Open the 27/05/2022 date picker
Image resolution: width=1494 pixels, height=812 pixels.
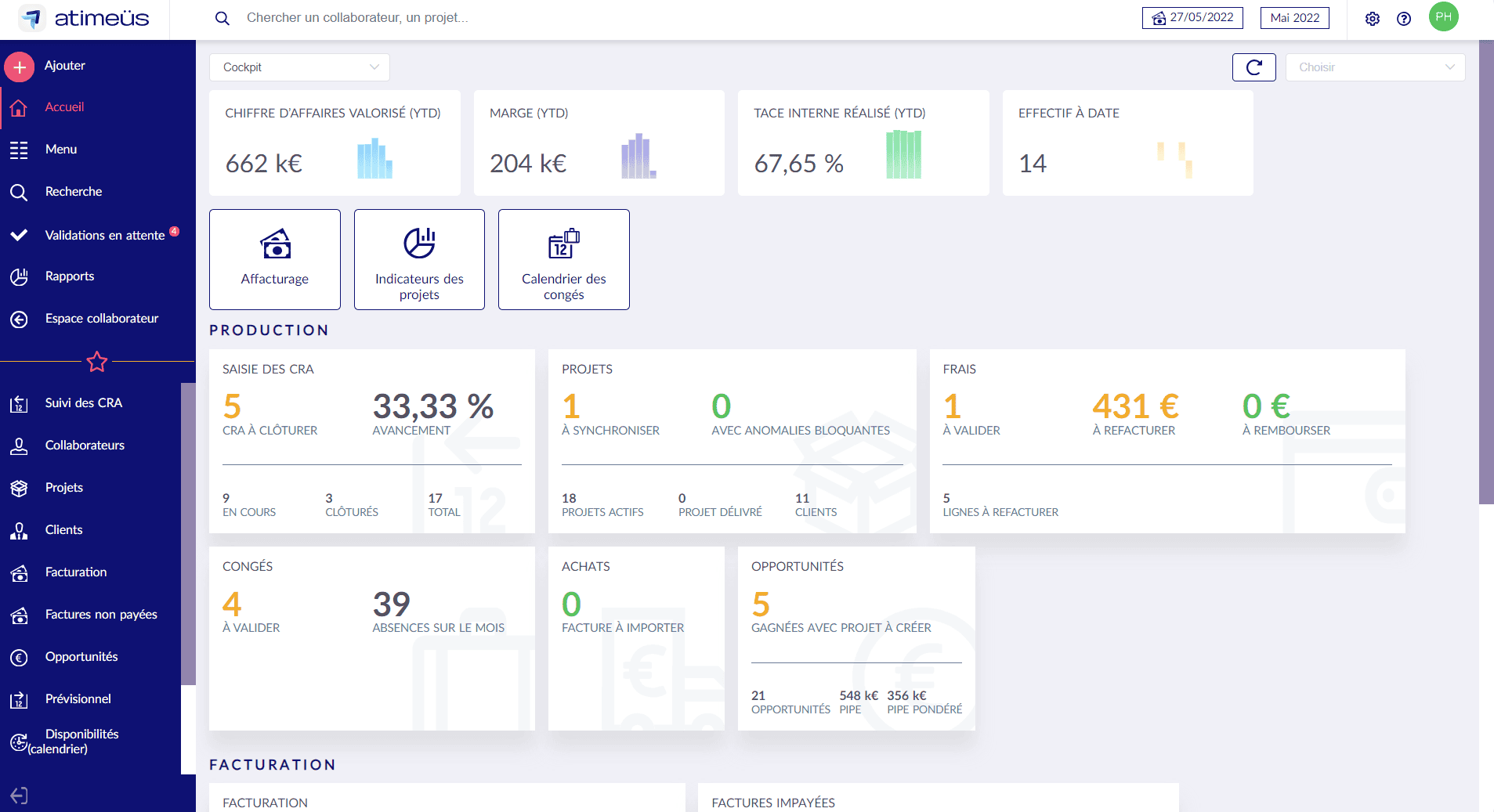click(x=1192, y=18)
